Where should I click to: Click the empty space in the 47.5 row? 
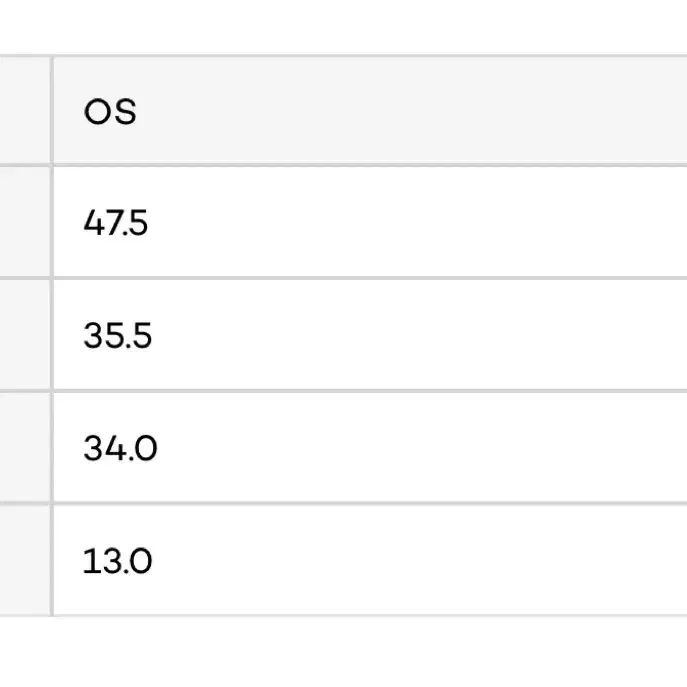416,222
